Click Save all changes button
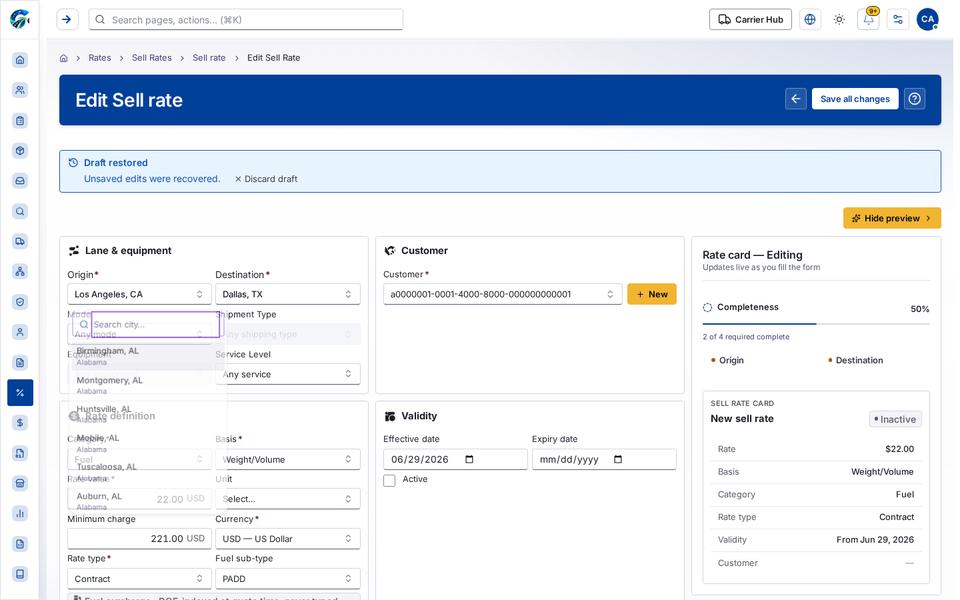This screenshot has height=600, width=960. [x=855, y=99]
